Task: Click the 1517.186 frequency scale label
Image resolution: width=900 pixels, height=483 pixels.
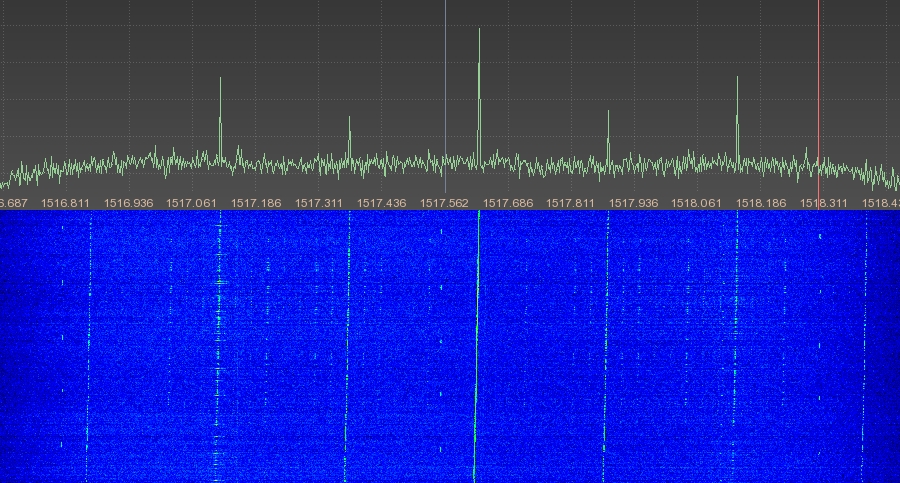Action: (x=255, y=203)
